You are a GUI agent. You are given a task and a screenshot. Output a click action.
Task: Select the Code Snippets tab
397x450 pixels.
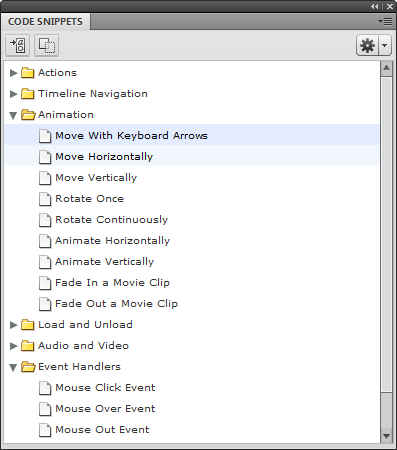[x=45, y=22]
